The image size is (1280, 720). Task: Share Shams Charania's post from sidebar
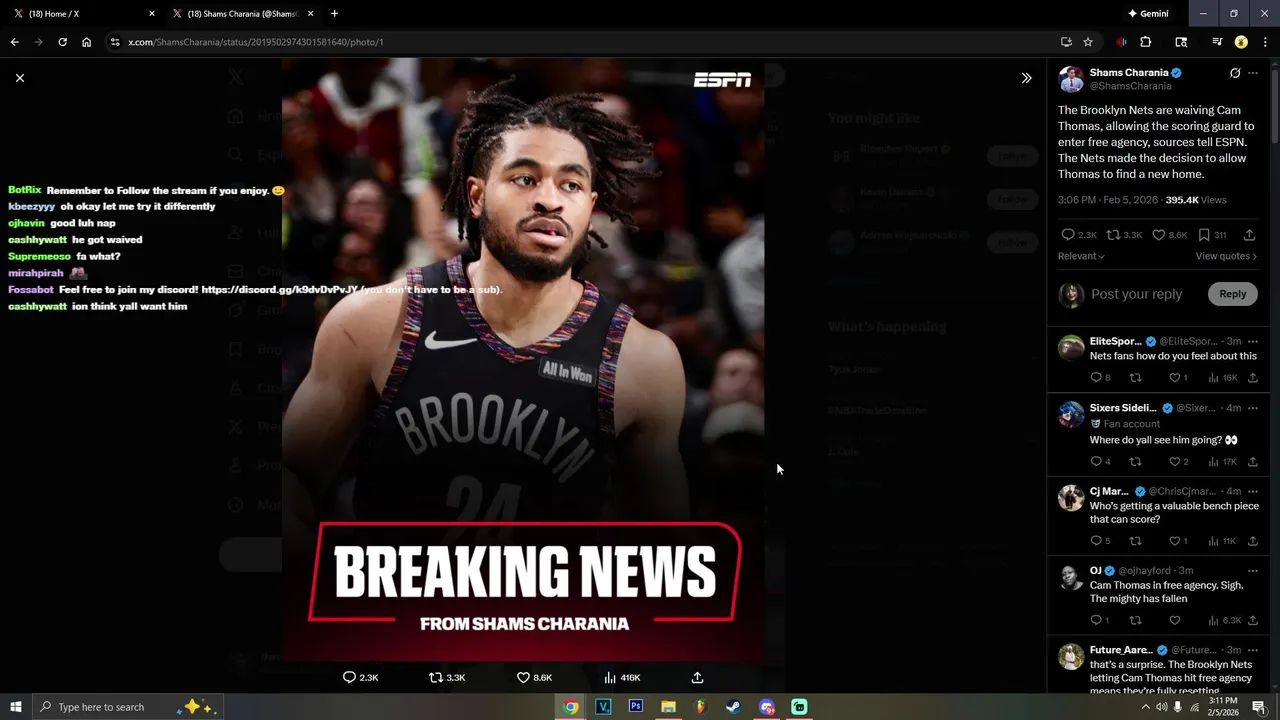pyautogui.click(x=1249, y=235)
